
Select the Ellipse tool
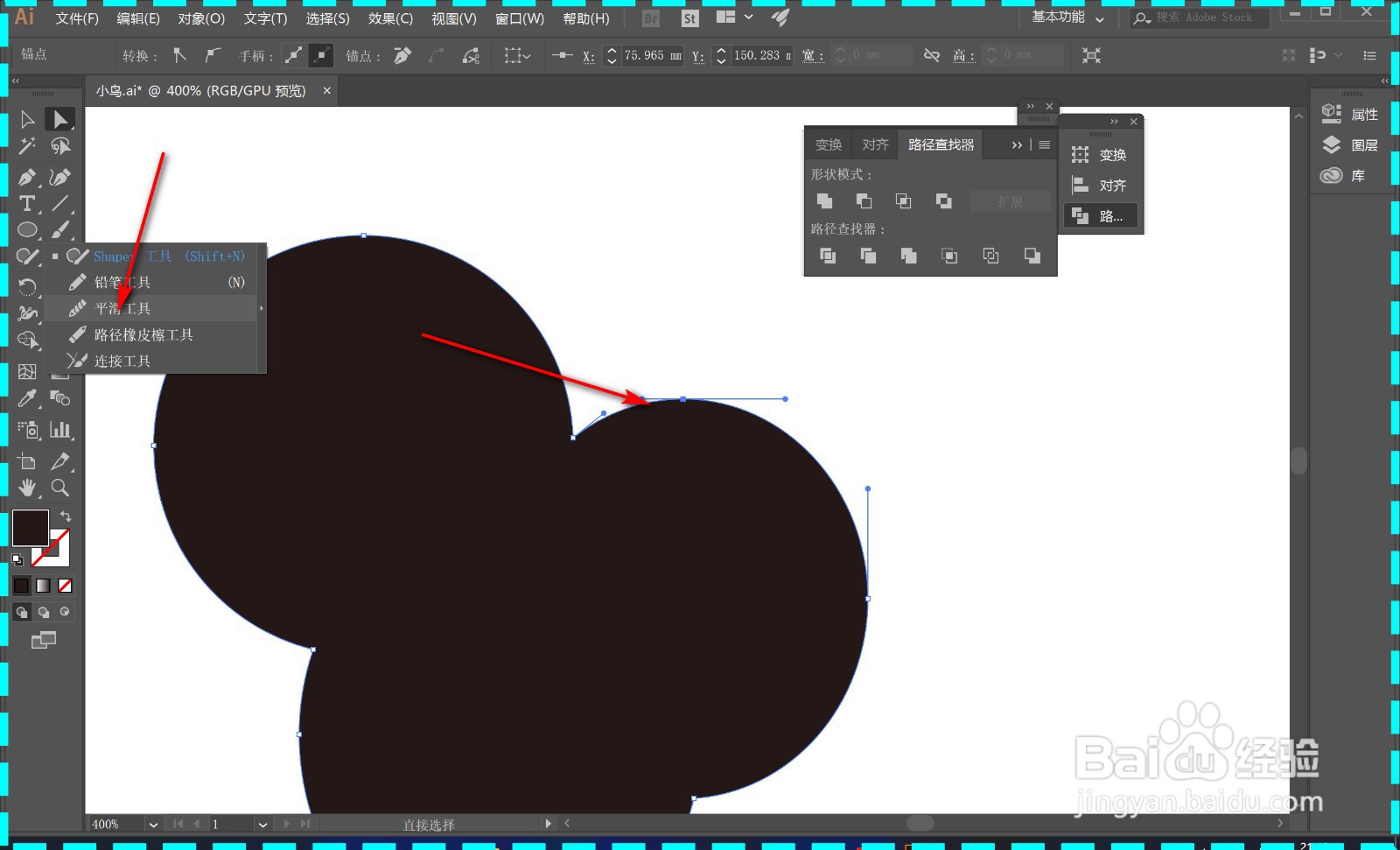(27, 229)
